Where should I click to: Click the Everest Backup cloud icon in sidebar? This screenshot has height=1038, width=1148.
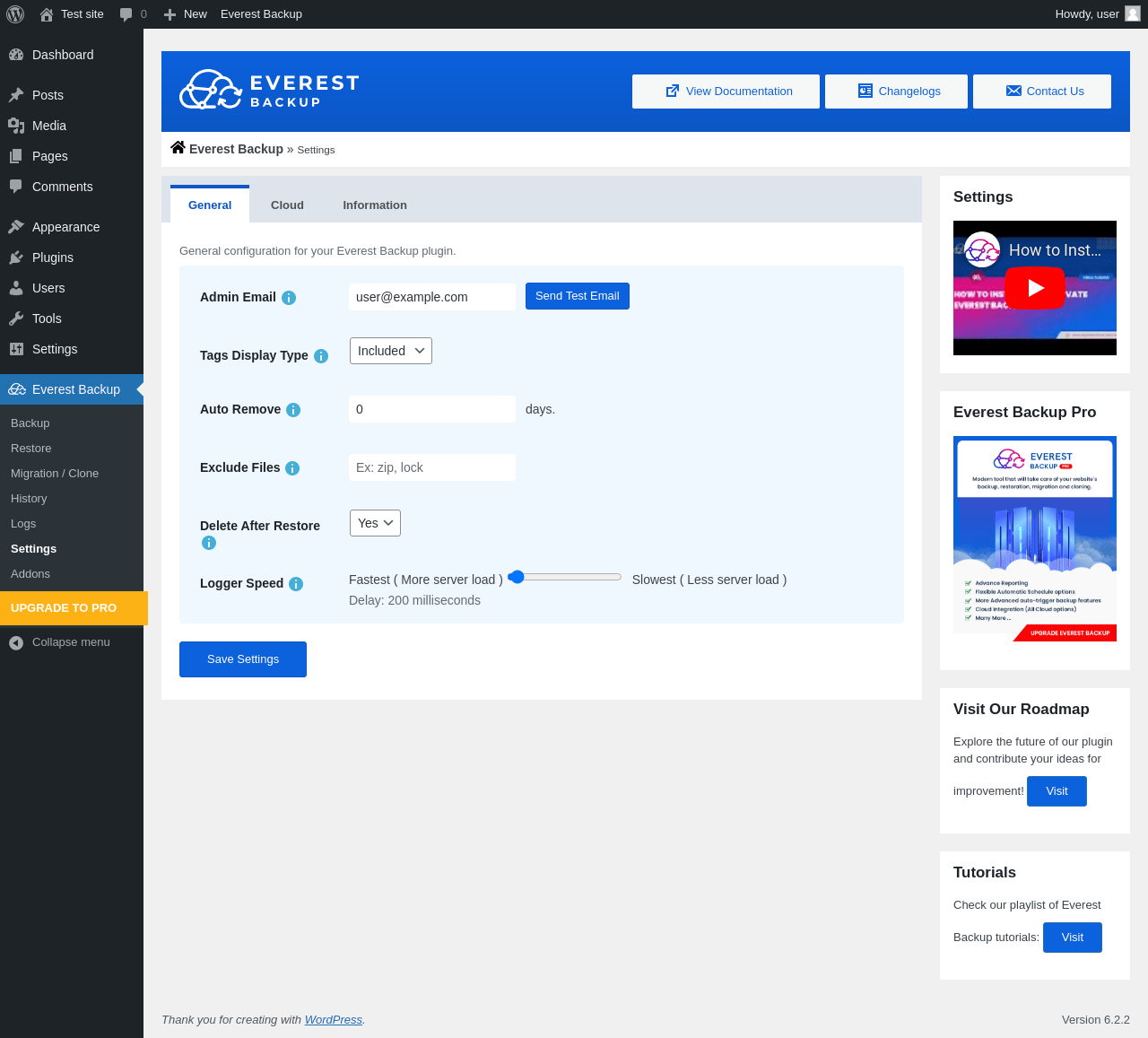coord(17,389)
